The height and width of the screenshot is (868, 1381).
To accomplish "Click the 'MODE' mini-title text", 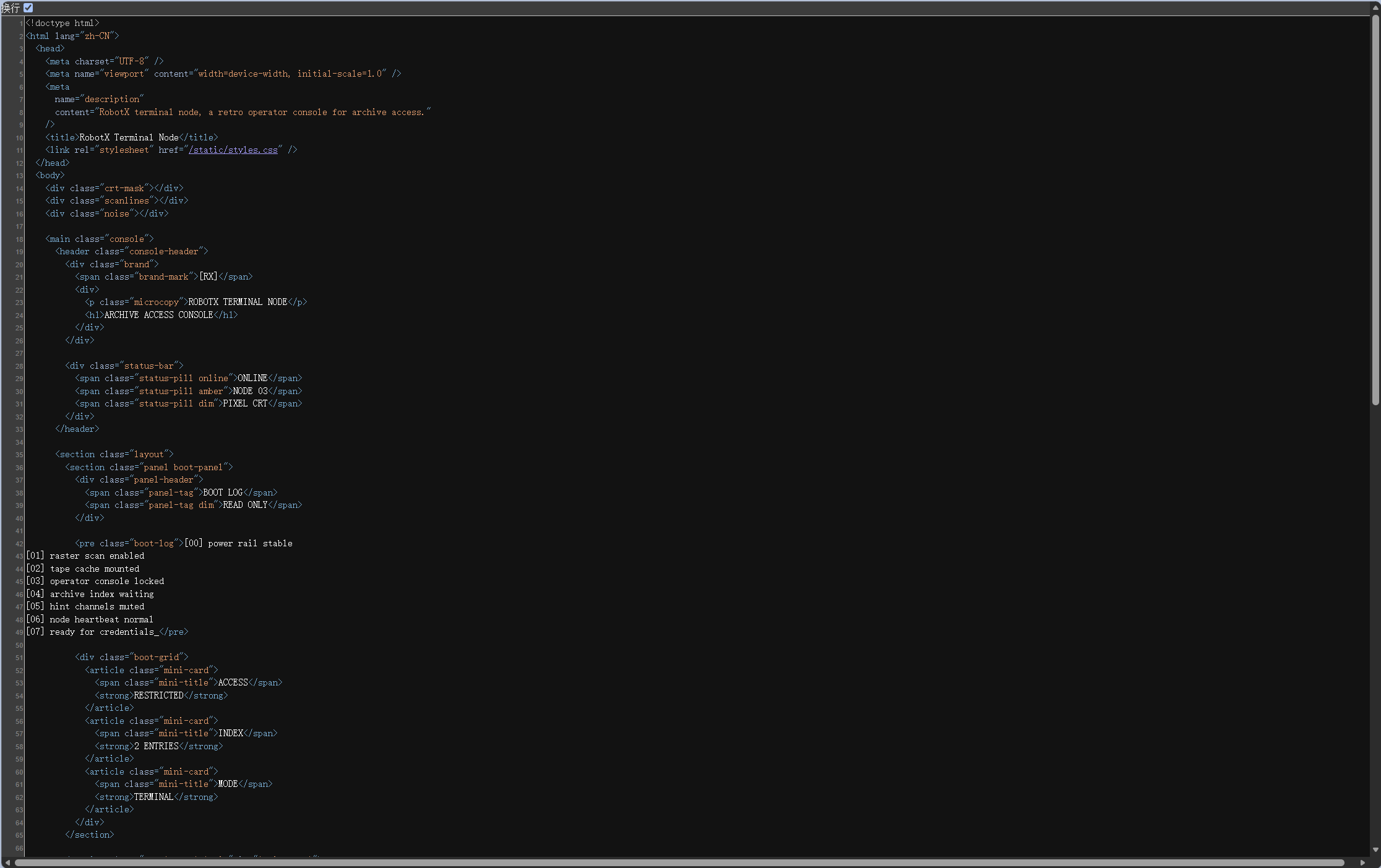I will pos(228,784).
